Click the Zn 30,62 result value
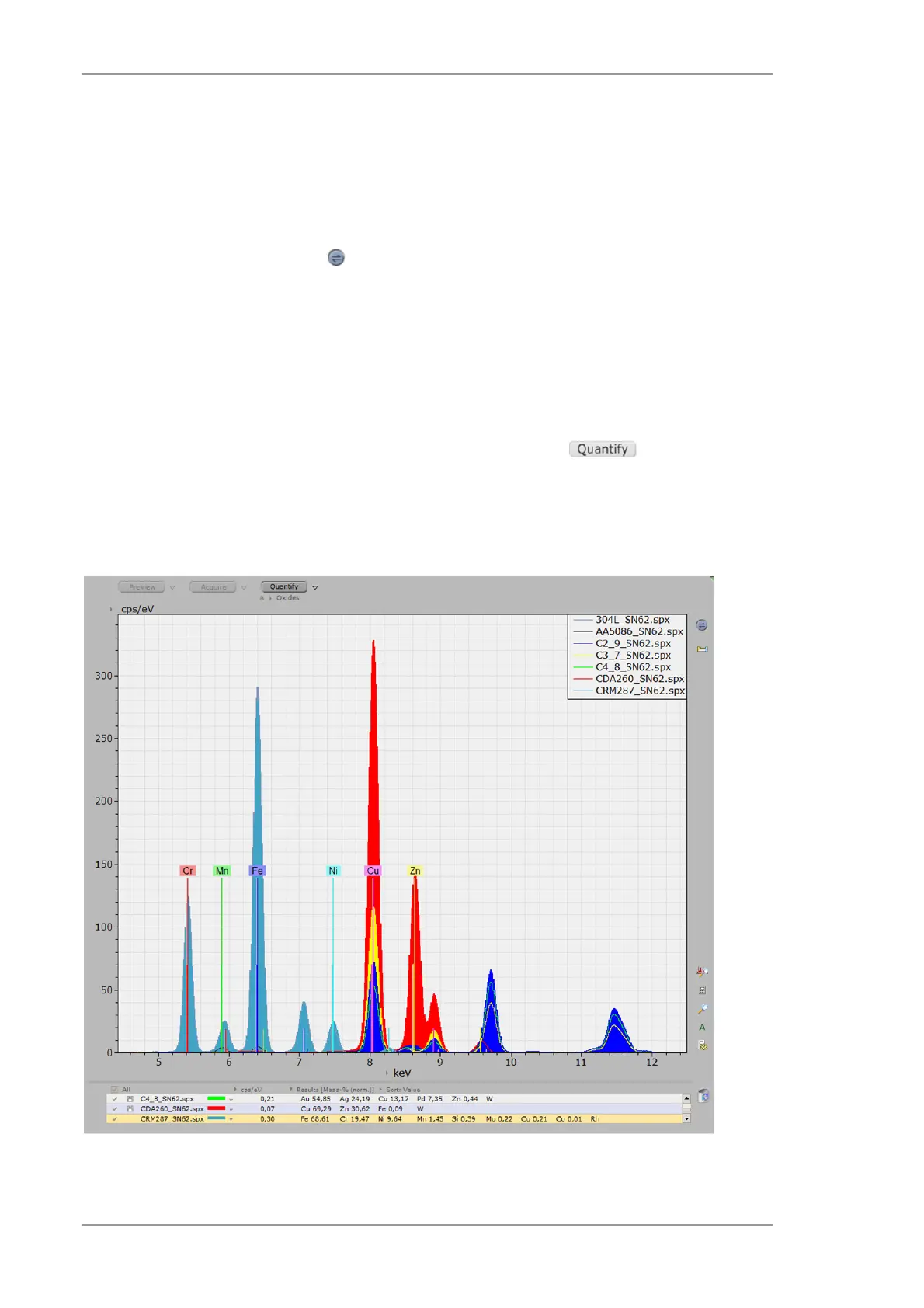Viewport: 924px width, 1308px height. click(355, 1109)
